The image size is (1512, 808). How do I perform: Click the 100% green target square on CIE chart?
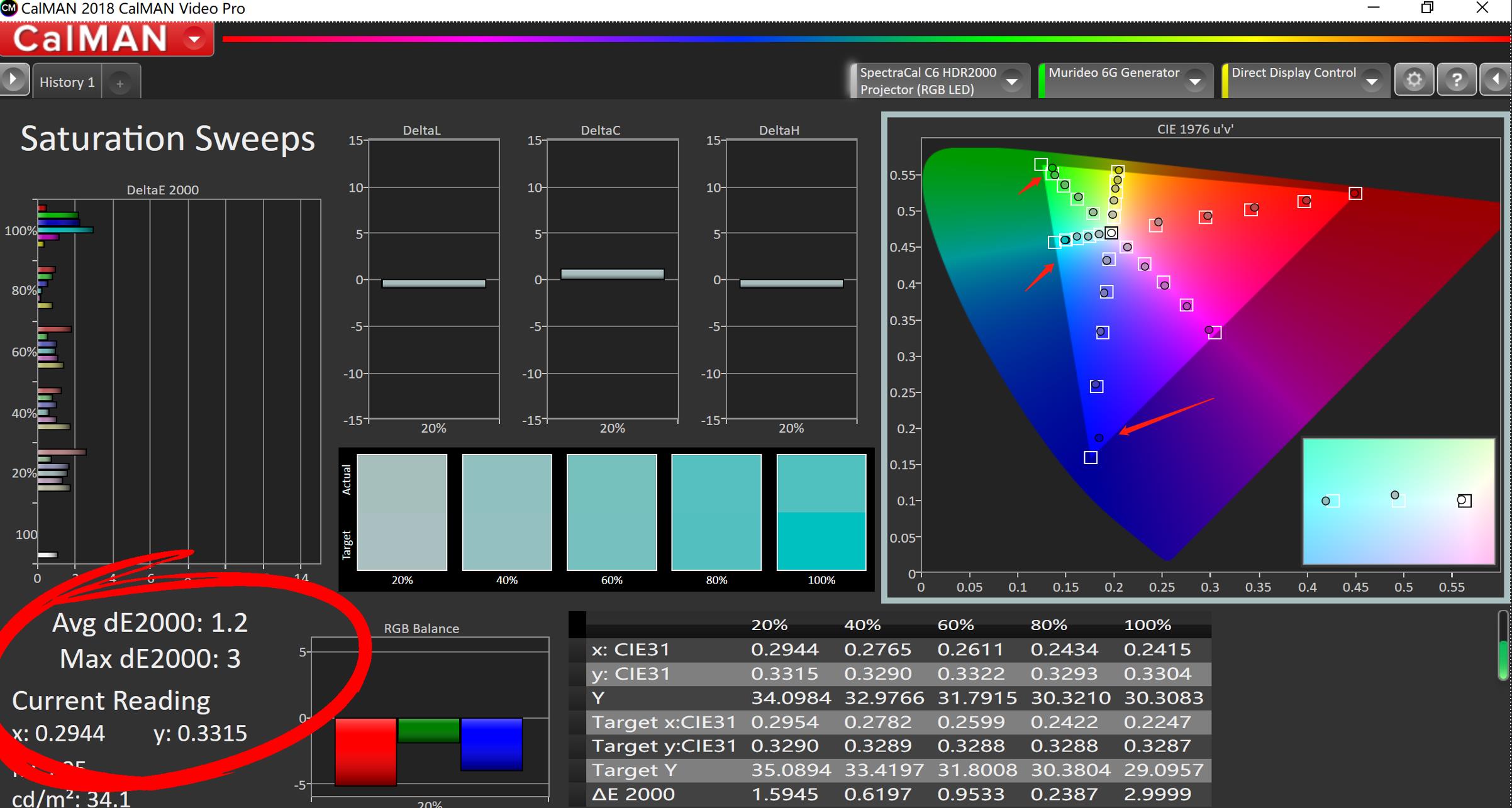(x=1040, y=165)
